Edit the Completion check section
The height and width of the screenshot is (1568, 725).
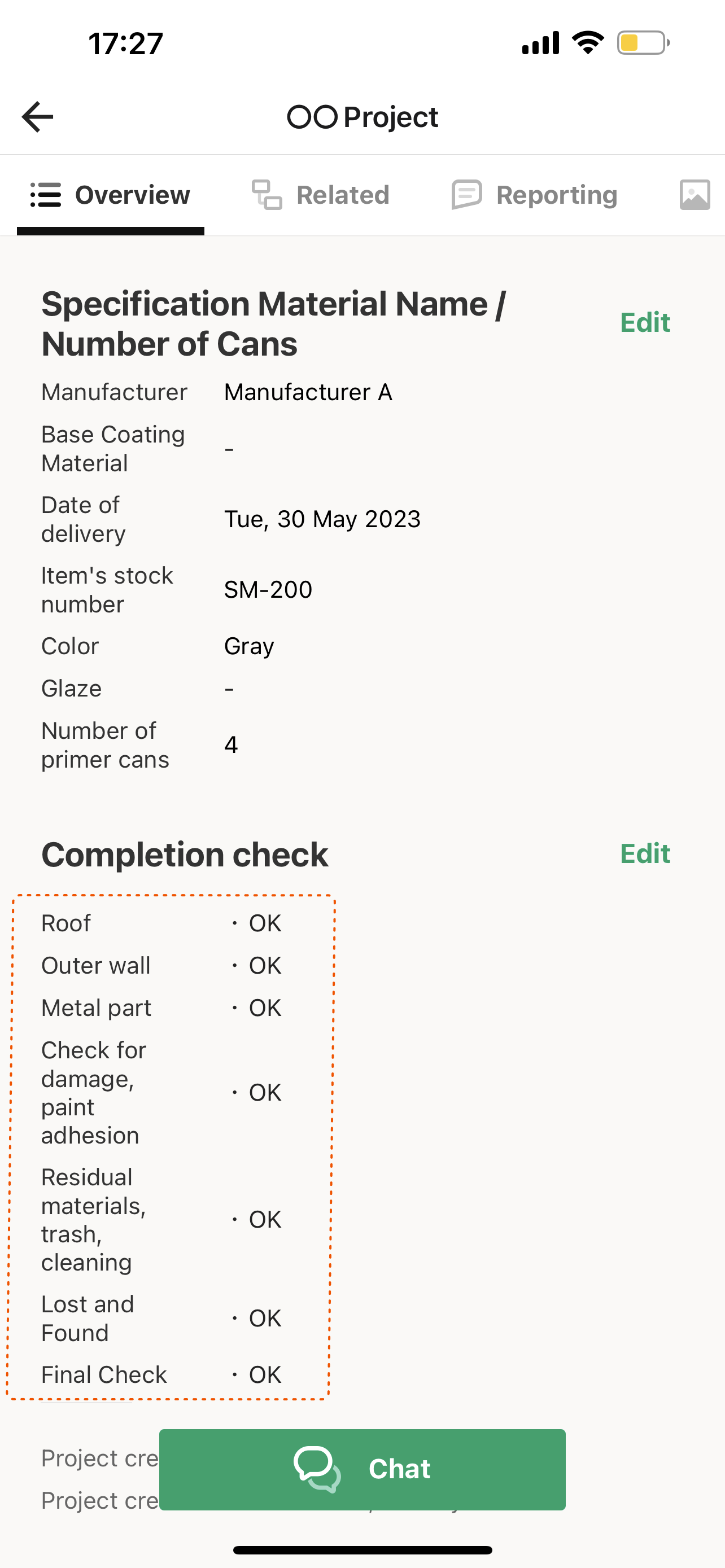[x=645, y=854]
